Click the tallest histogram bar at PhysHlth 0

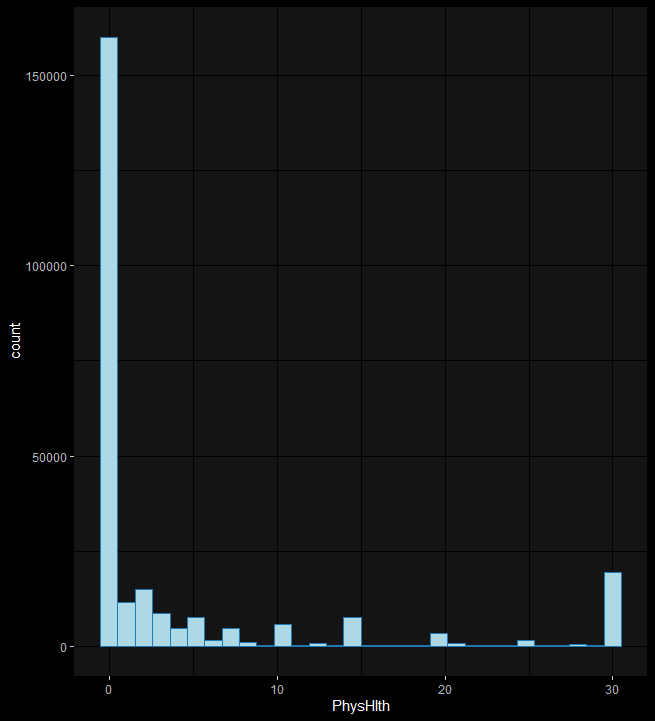[x=109, y=342]
